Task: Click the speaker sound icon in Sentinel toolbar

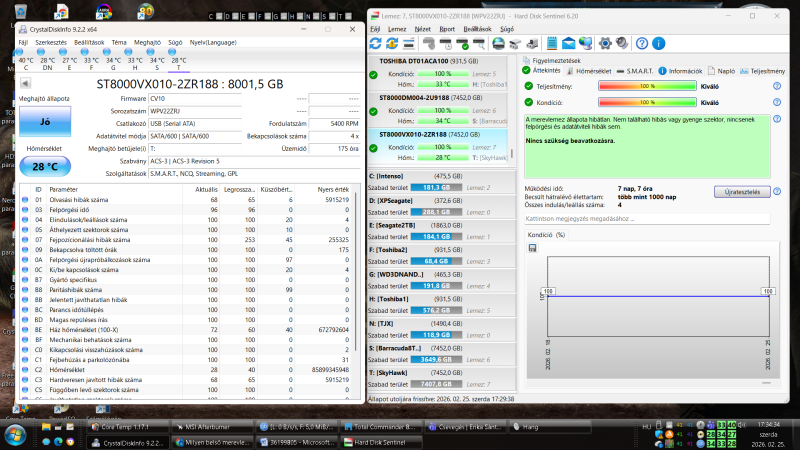Action: pos(622,44)
